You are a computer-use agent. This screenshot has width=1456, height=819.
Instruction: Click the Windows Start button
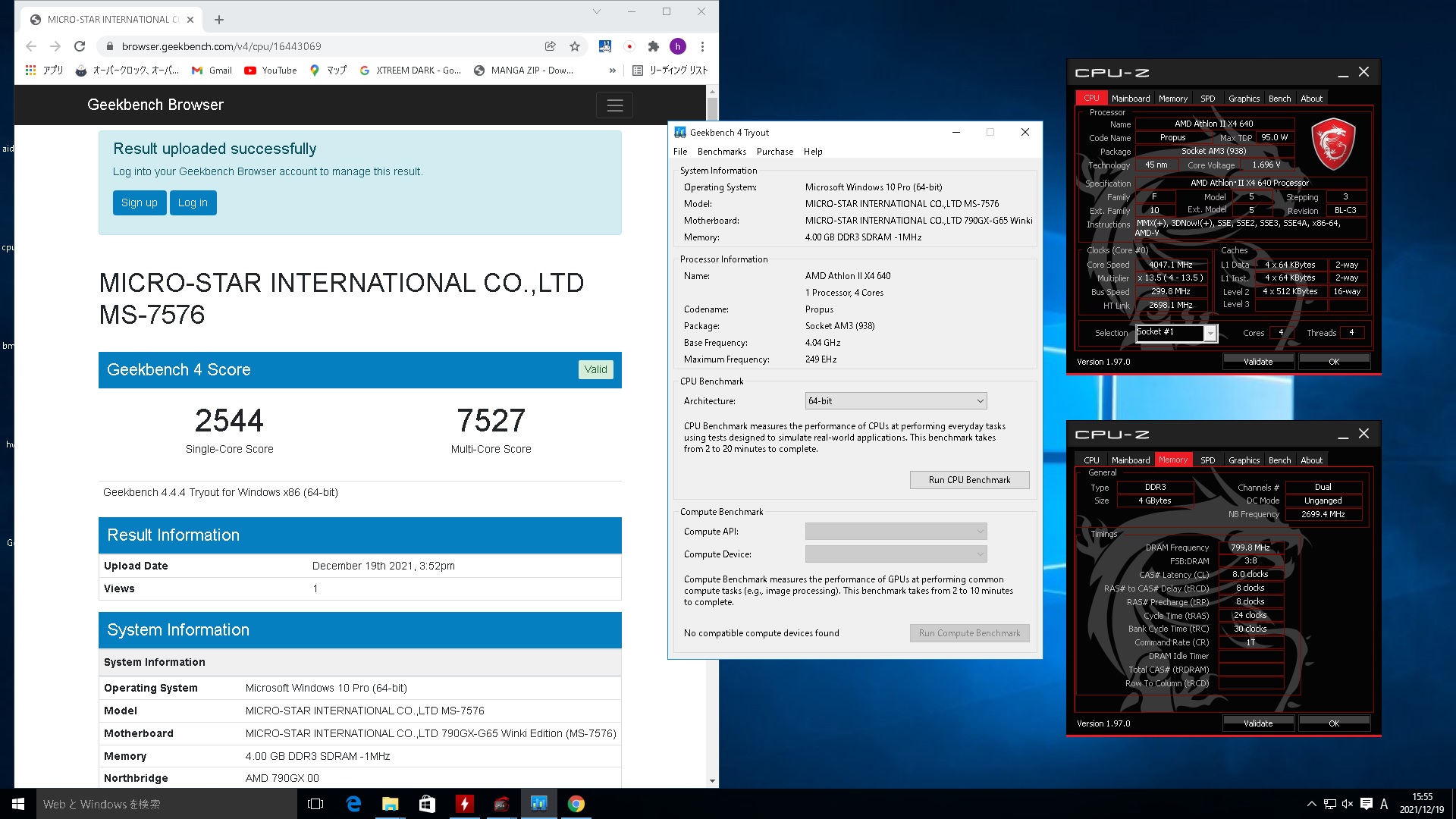pos(18,804)
